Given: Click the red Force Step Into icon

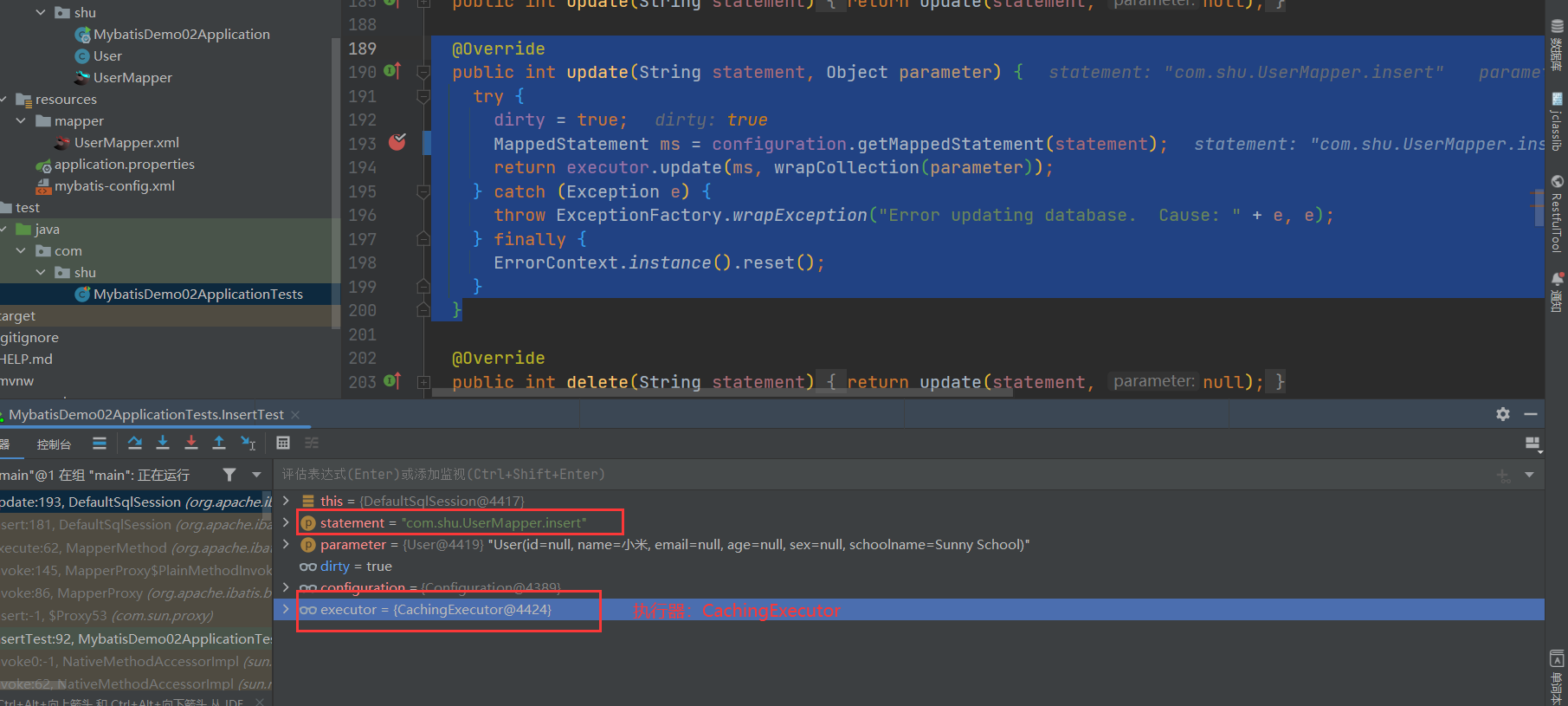Looking at the screenshot, I should click(191, 444).
